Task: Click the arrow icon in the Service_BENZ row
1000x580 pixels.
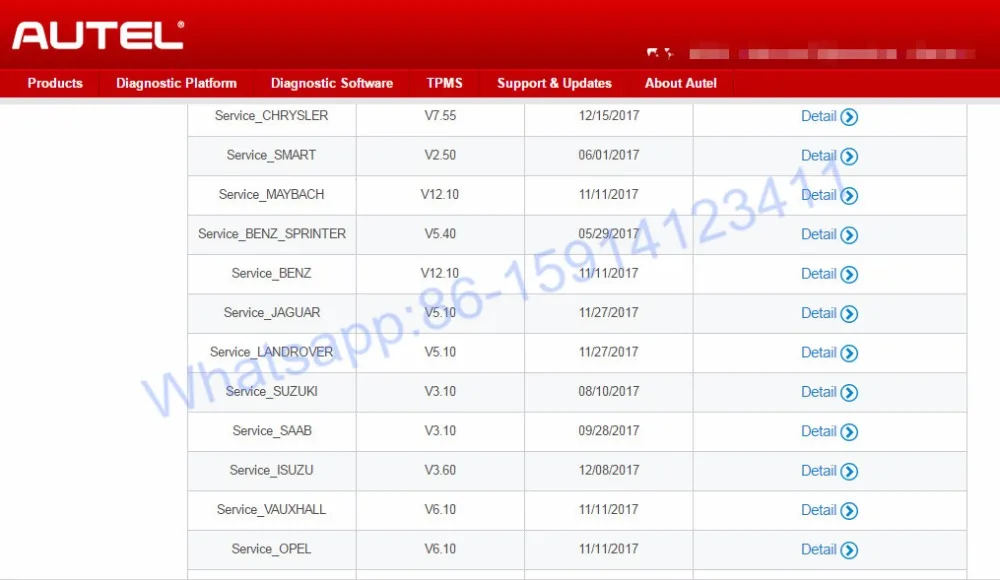Action: click(x=849, y=274)
